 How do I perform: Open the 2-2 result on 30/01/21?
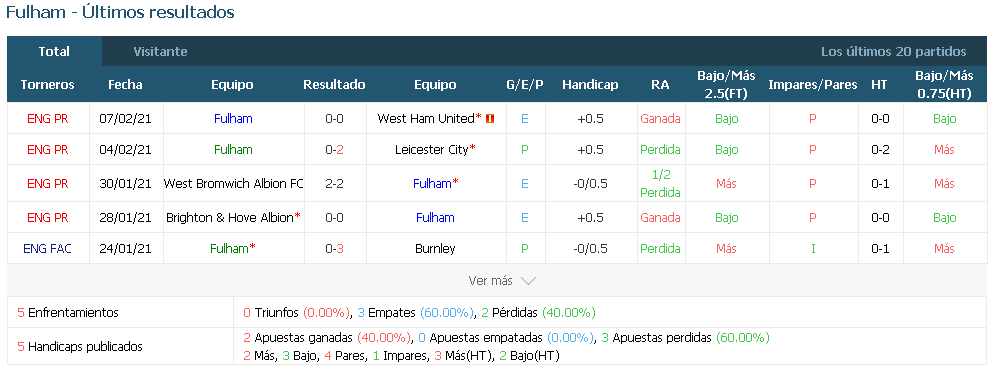[334, 183]
